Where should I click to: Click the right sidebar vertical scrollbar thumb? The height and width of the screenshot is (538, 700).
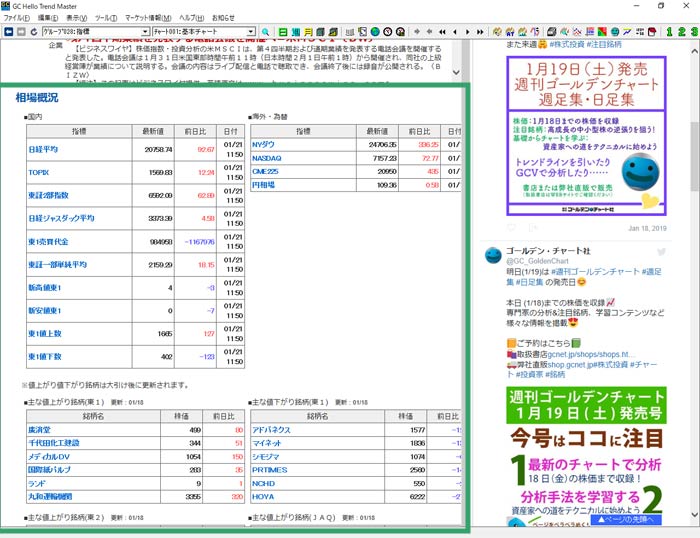[x=695, y=156]
